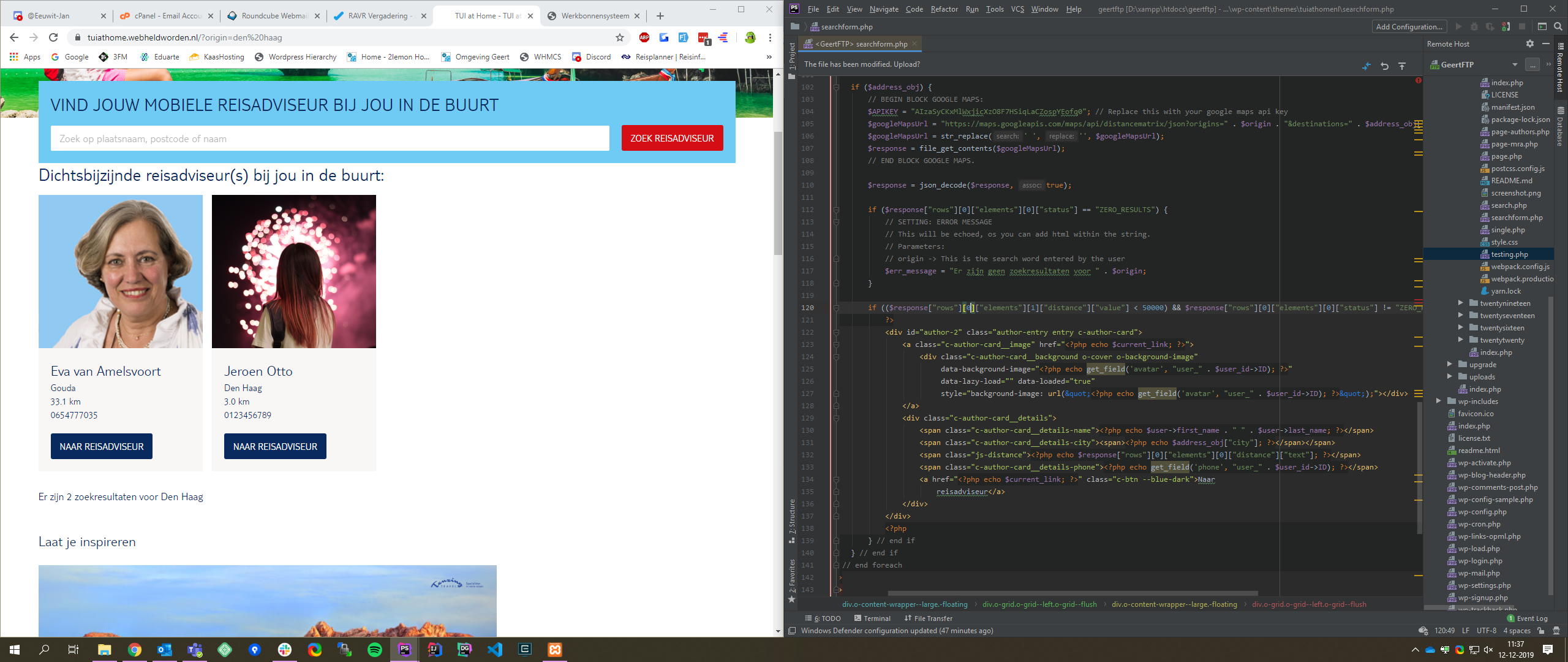Open Spotify from the Windows taskbar
1568x662 pixels.
pyautogui.click(x=375, y=650)
